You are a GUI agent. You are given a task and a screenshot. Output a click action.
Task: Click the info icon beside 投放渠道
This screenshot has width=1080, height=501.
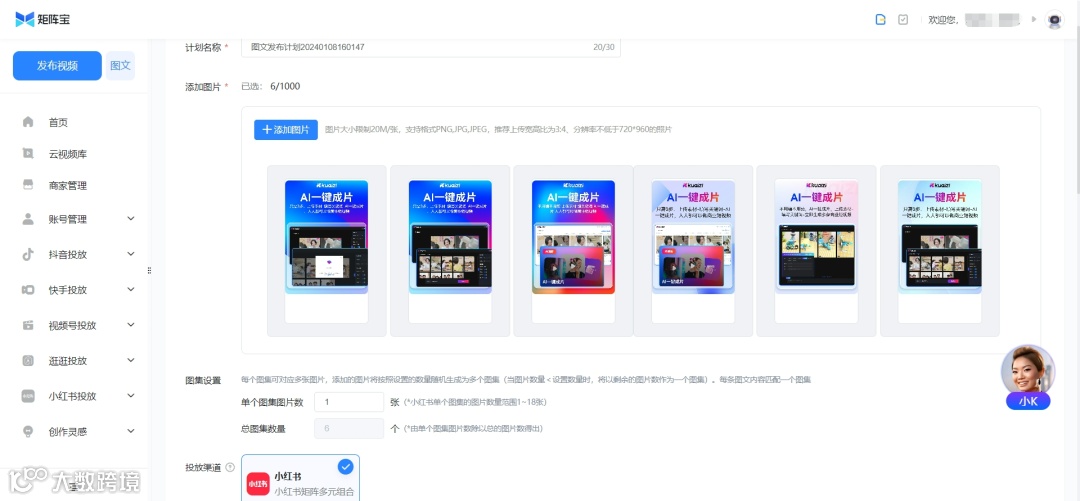click(x=230, y=467)
